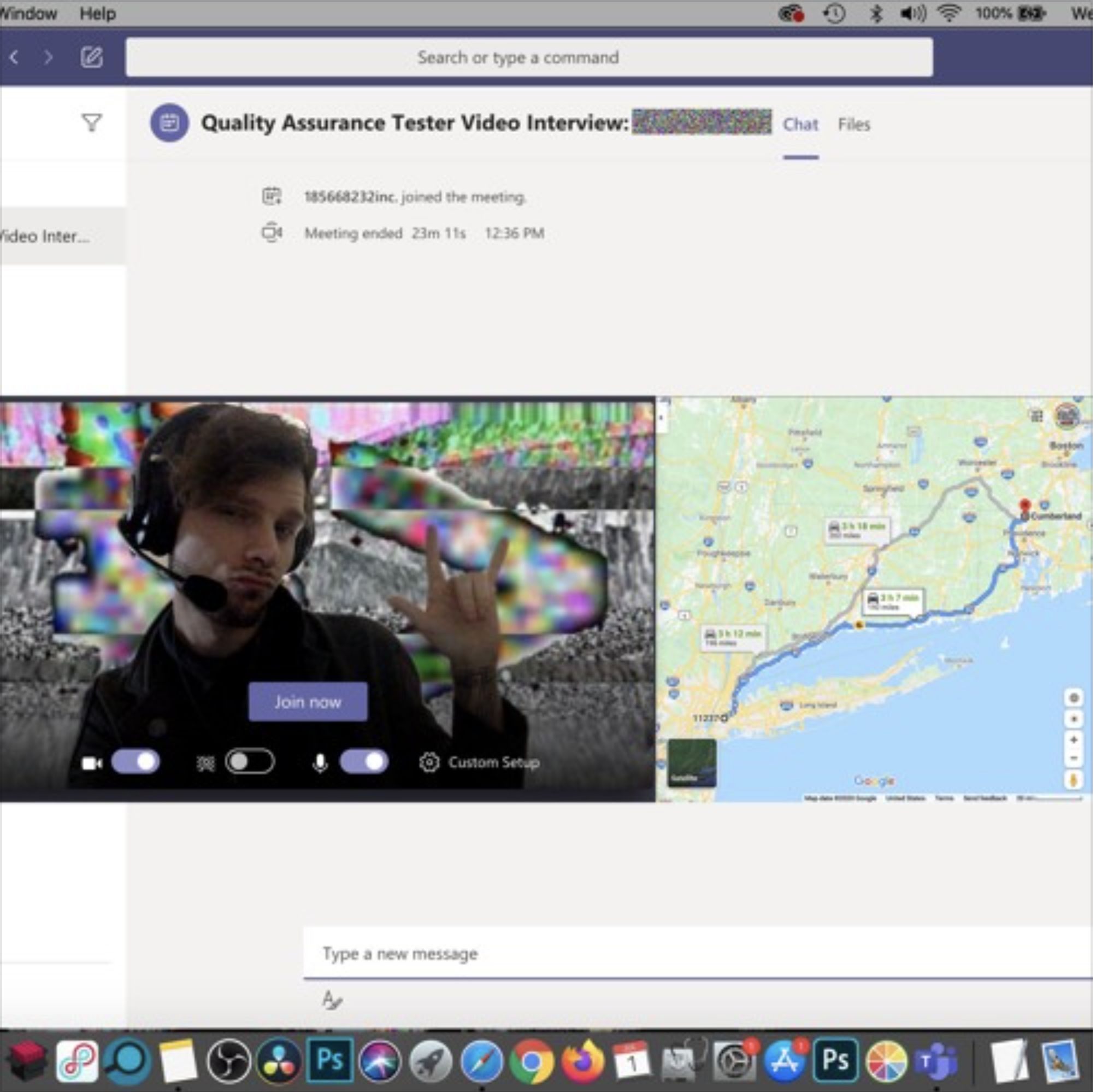The image size is (1096, 1092).
Task: Turn off the camera toggle
Action: pos(135,762)
